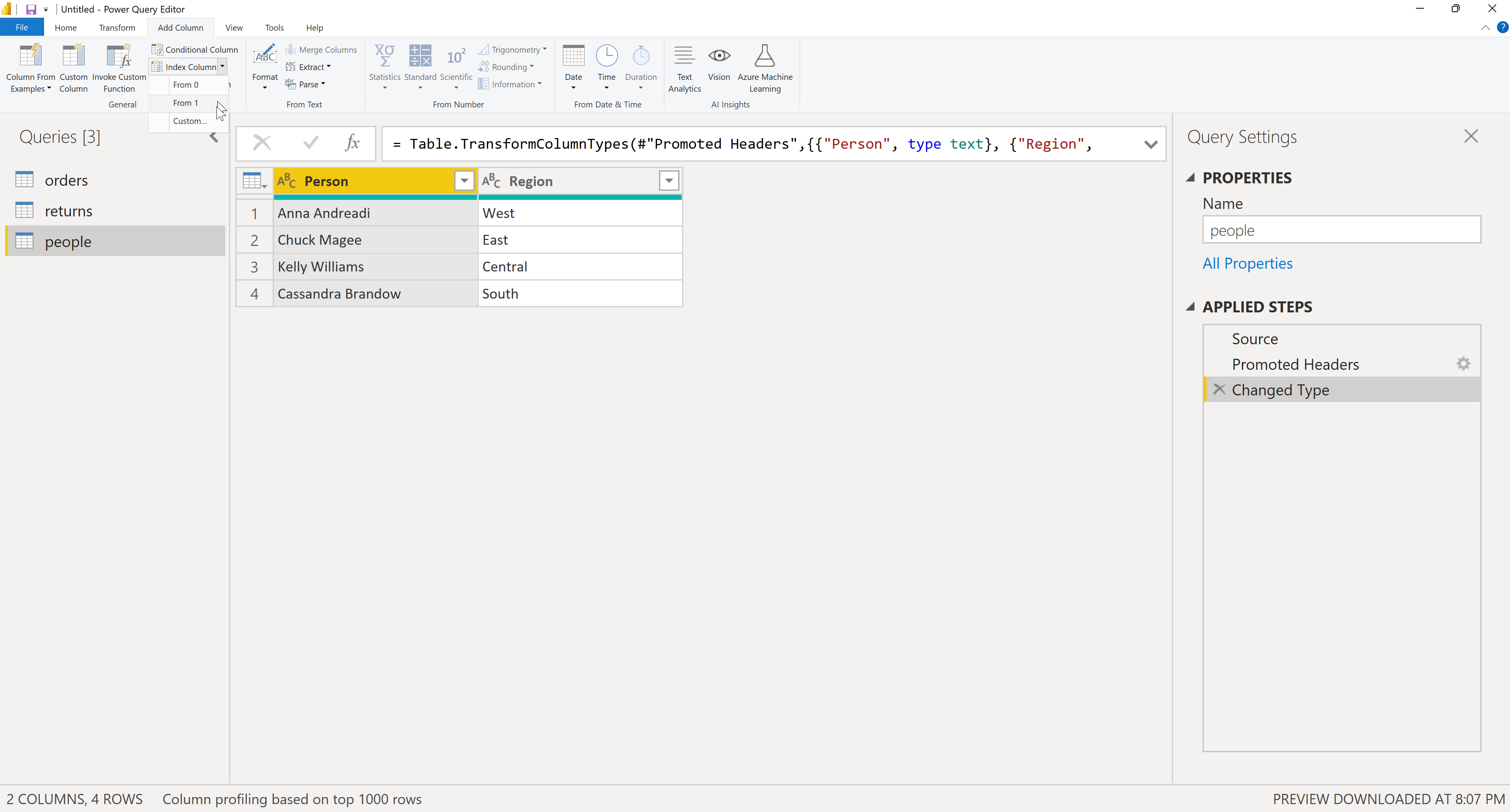1510x812 pixels.
Task: Click Azure Machine Learning icon
Action: [x=764, y=57]
